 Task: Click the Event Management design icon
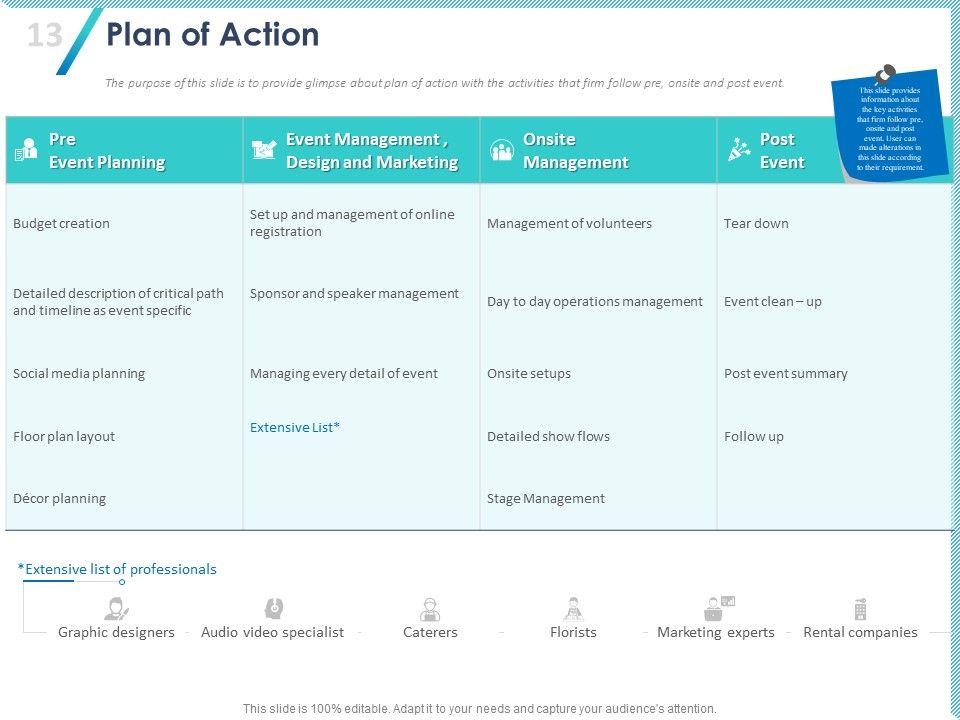tap(264, 150)
